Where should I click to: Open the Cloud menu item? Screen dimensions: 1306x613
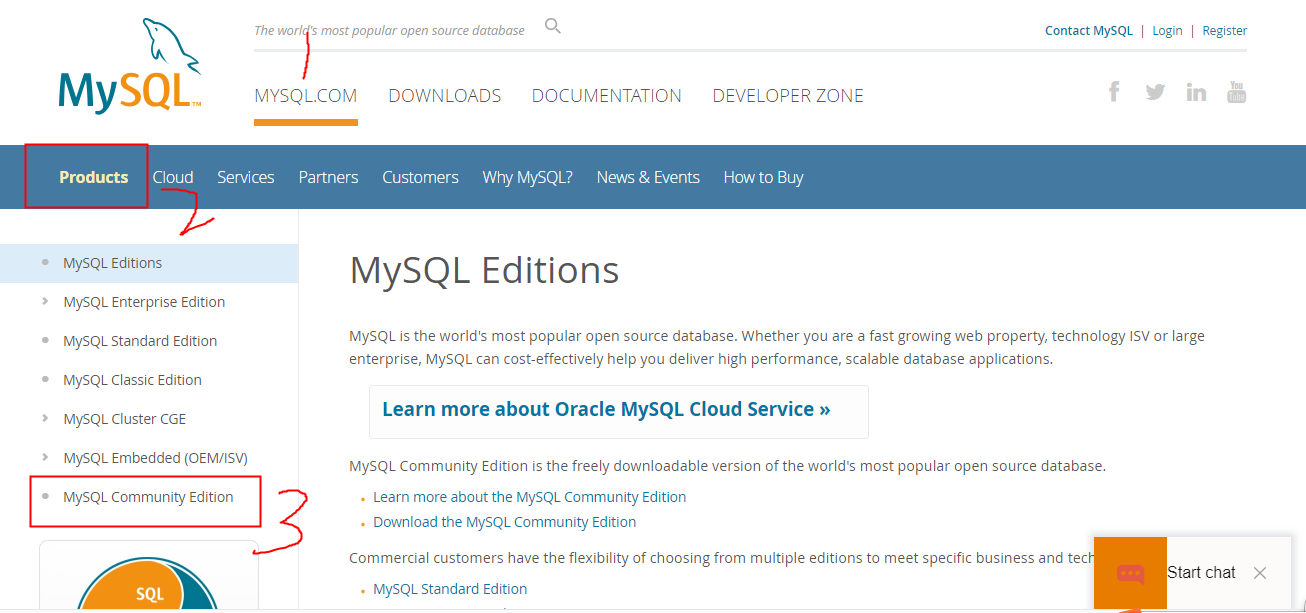coord(173,176)
